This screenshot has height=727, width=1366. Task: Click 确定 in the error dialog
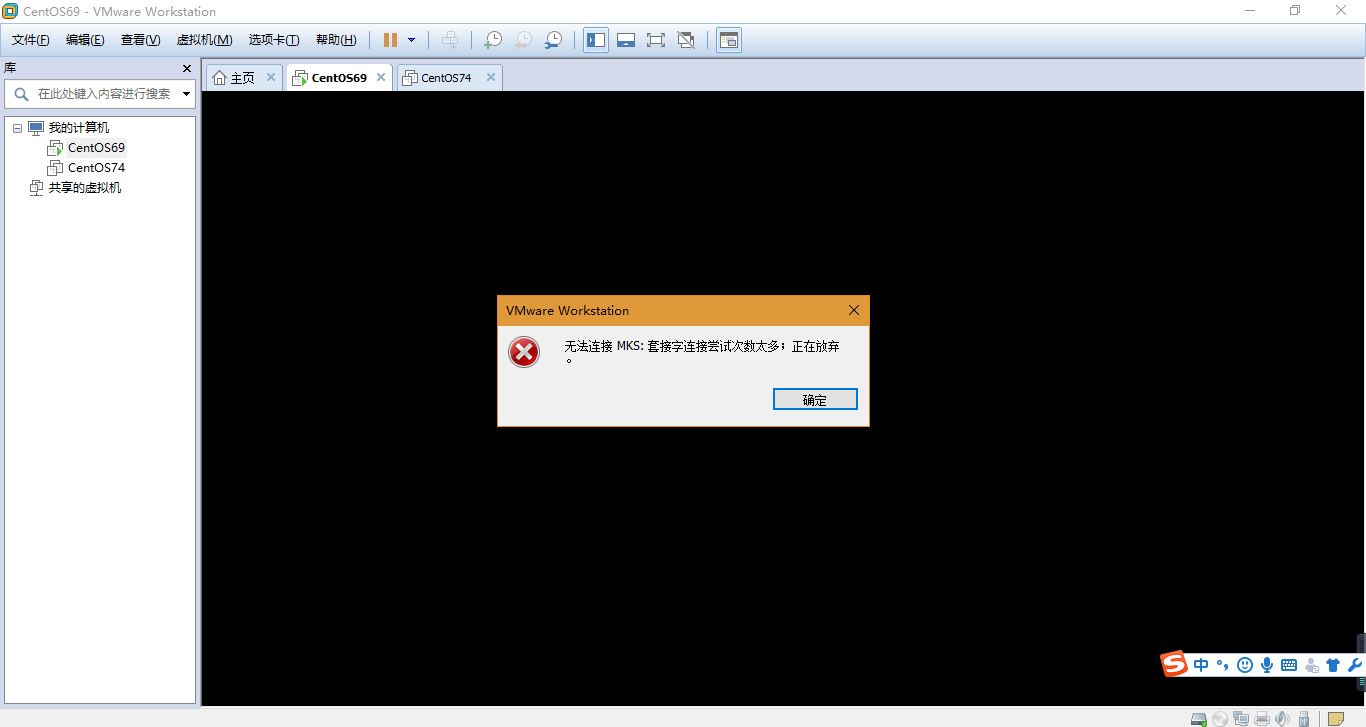click(x=815, y=399)
